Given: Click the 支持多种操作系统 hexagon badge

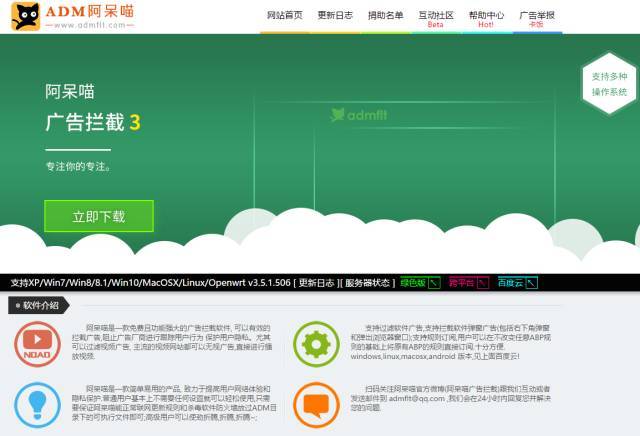Looking at the screenshot, I should pos(609,84).
